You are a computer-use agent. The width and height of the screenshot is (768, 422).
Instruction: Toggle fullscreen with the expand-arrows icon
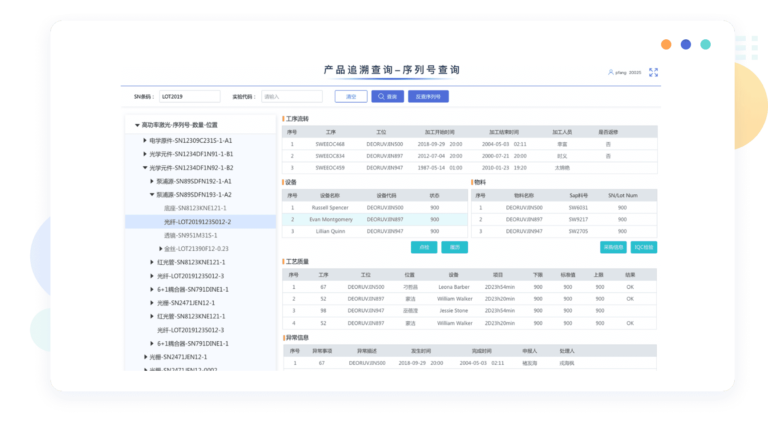tap(653, 72)
